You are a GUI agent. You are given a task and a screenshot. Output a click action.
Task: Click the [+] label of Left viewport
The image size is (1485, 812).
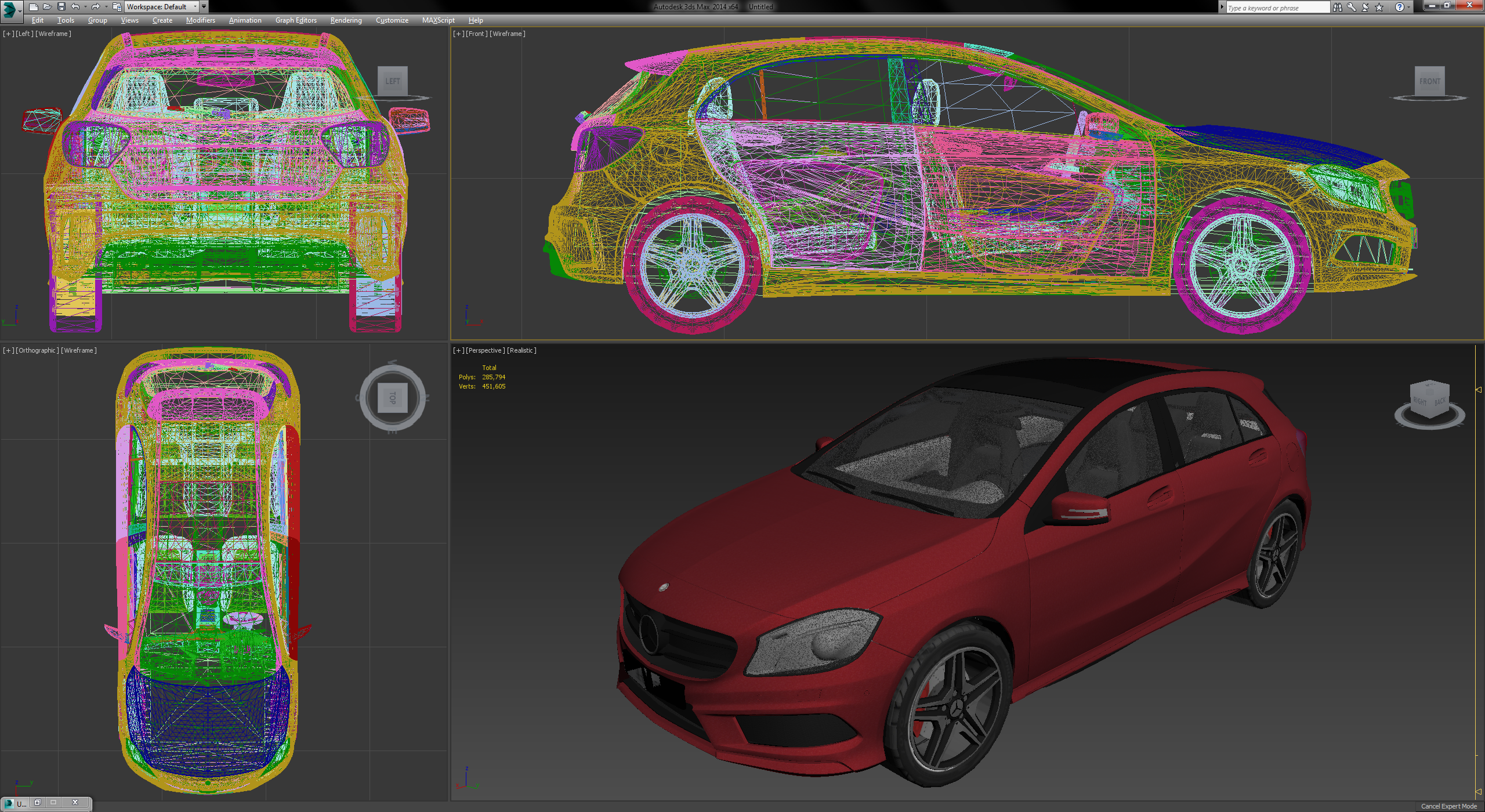[8, 34]
